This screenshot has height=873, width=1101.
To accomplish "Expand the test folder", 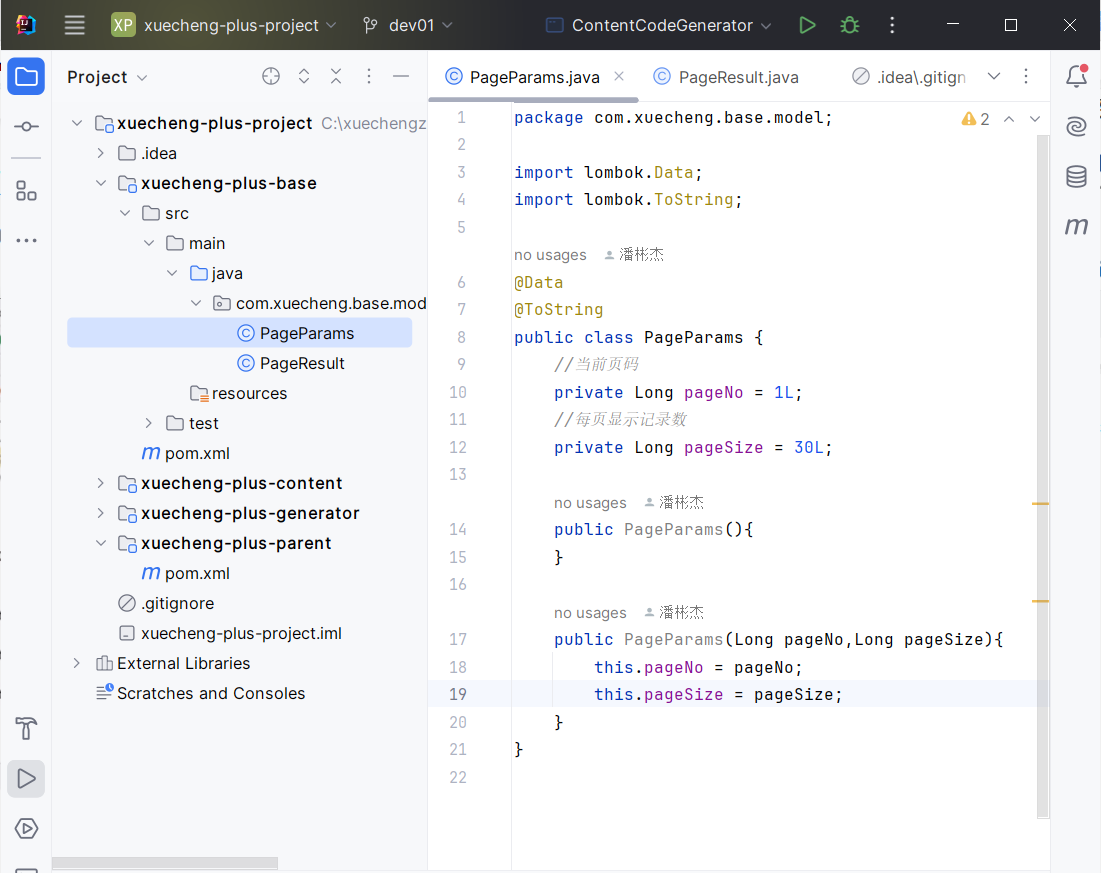I will point(149,424).
